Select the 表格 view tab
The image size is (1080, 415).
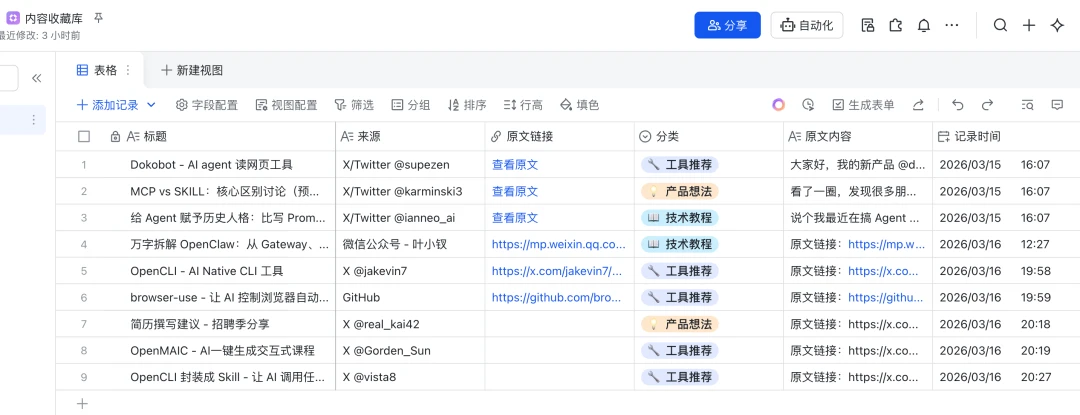96,70
